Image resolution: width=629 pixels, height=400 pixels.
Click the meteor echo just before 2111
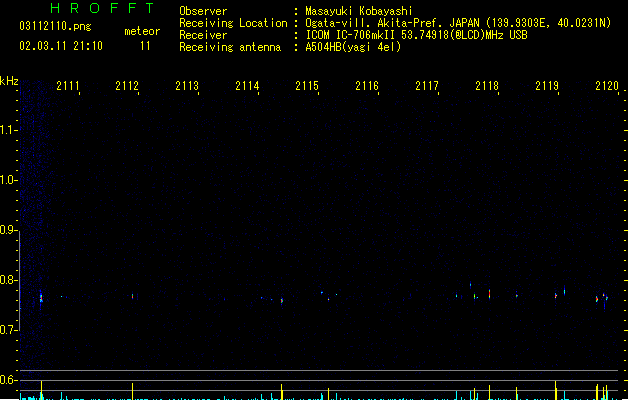click(x=41, y=298)
